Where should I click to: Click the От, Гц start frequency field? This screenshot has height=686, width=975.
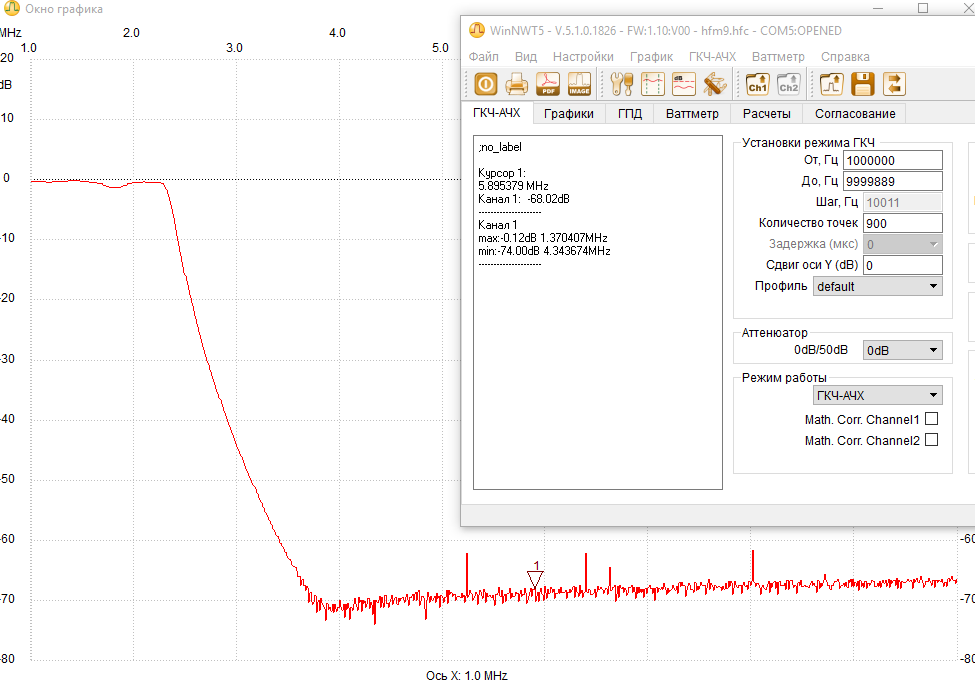tap(892, 160)
